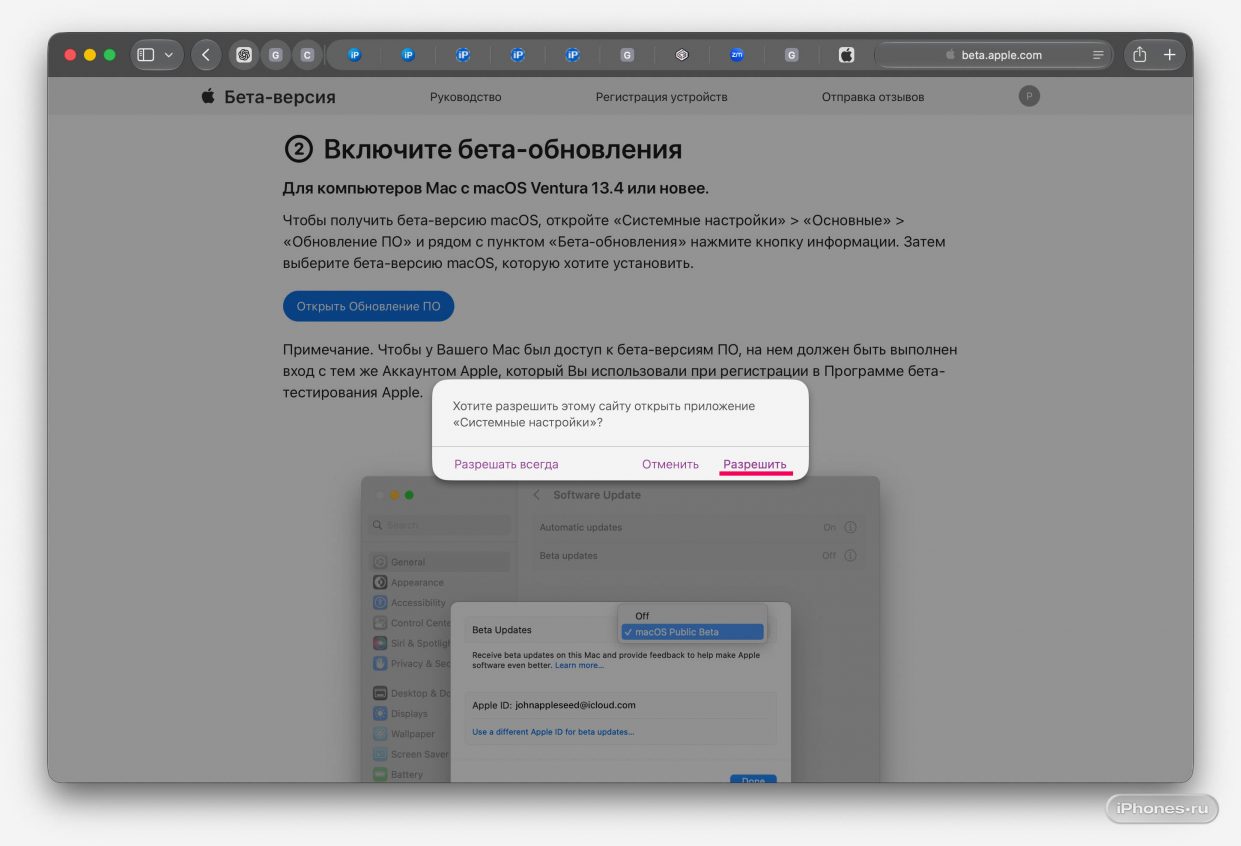1241x846 pixels.
Task: Click the Software Update illustration image
Action: [x=620, y=630]
